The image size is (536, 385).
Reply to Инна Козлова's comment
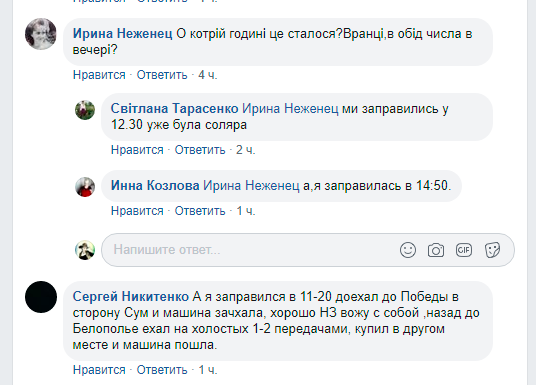pyautogui.click(x=200, y=211)
